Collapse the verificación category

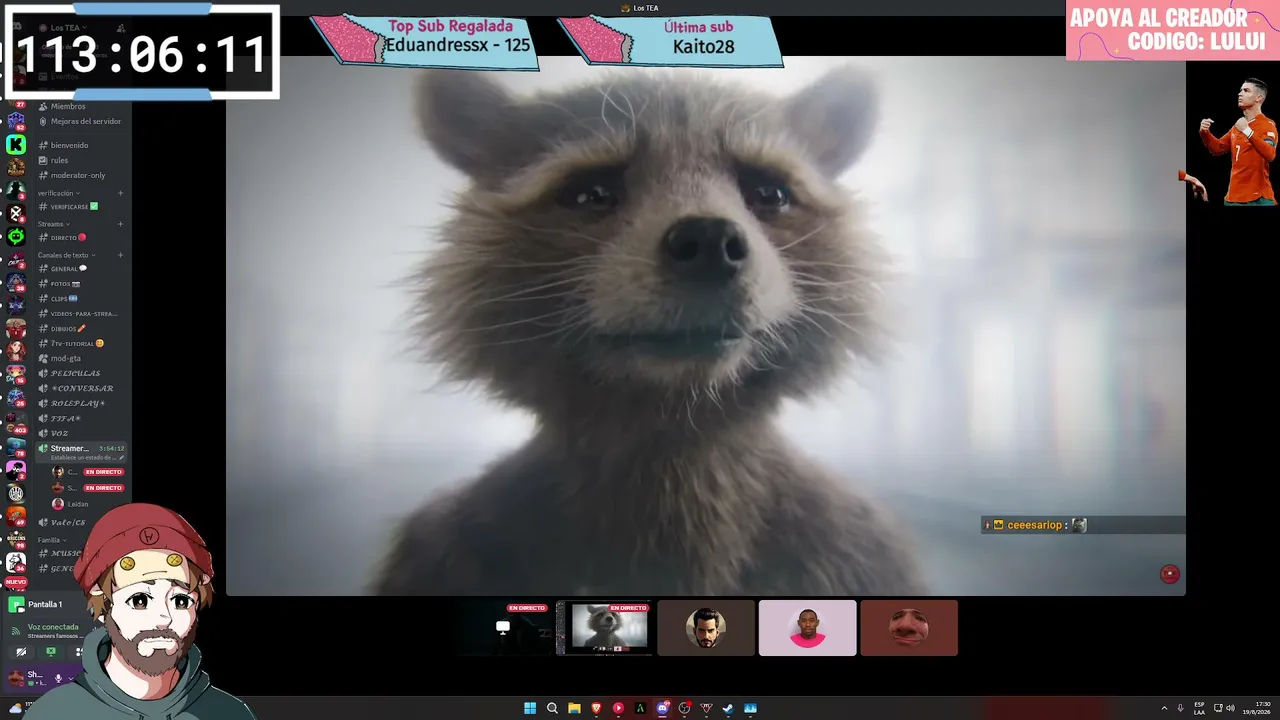tap(58, 193)
